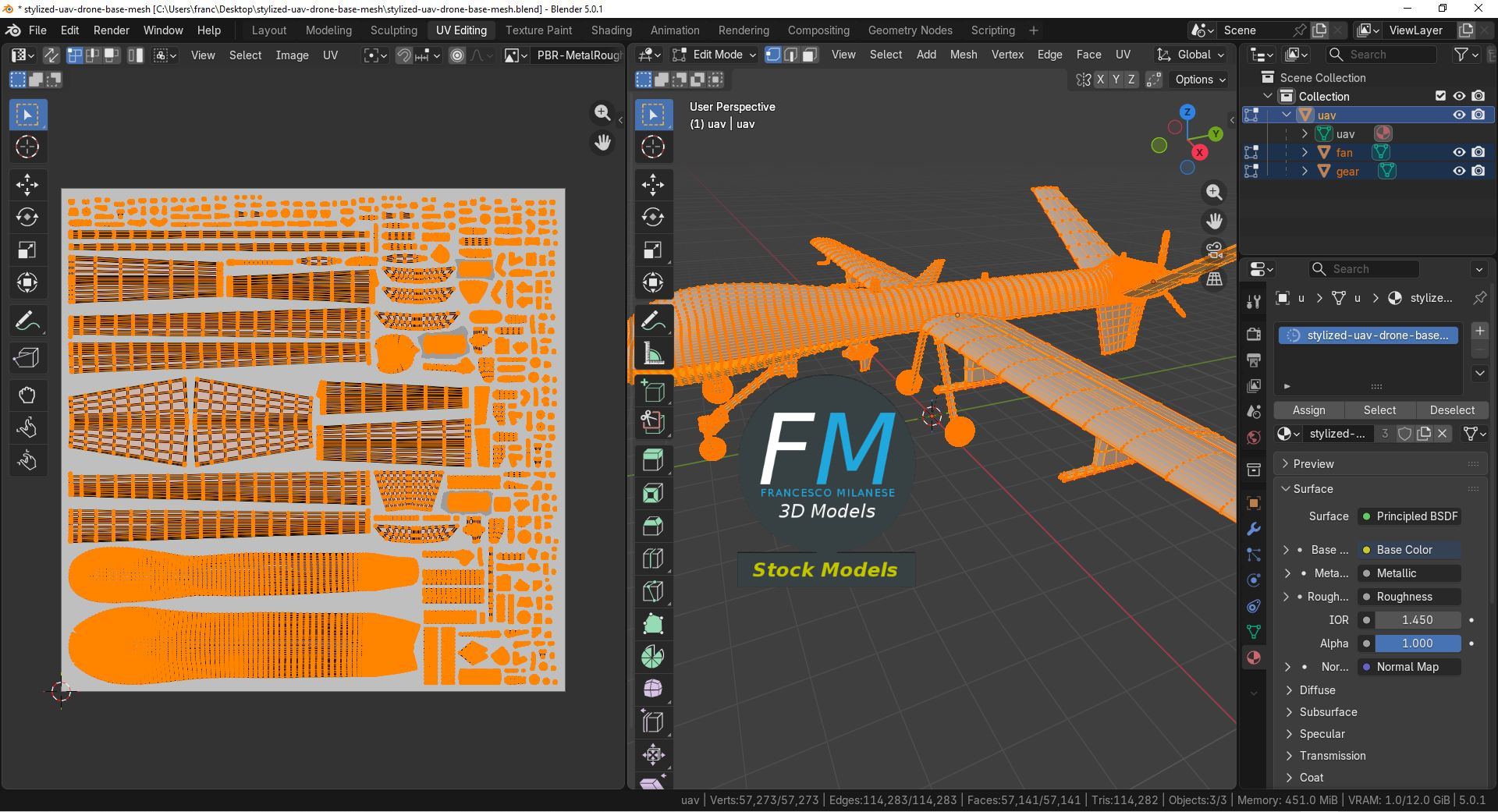
Task: Expand the gear object in outliner
Action: (x=1305, y=171)
